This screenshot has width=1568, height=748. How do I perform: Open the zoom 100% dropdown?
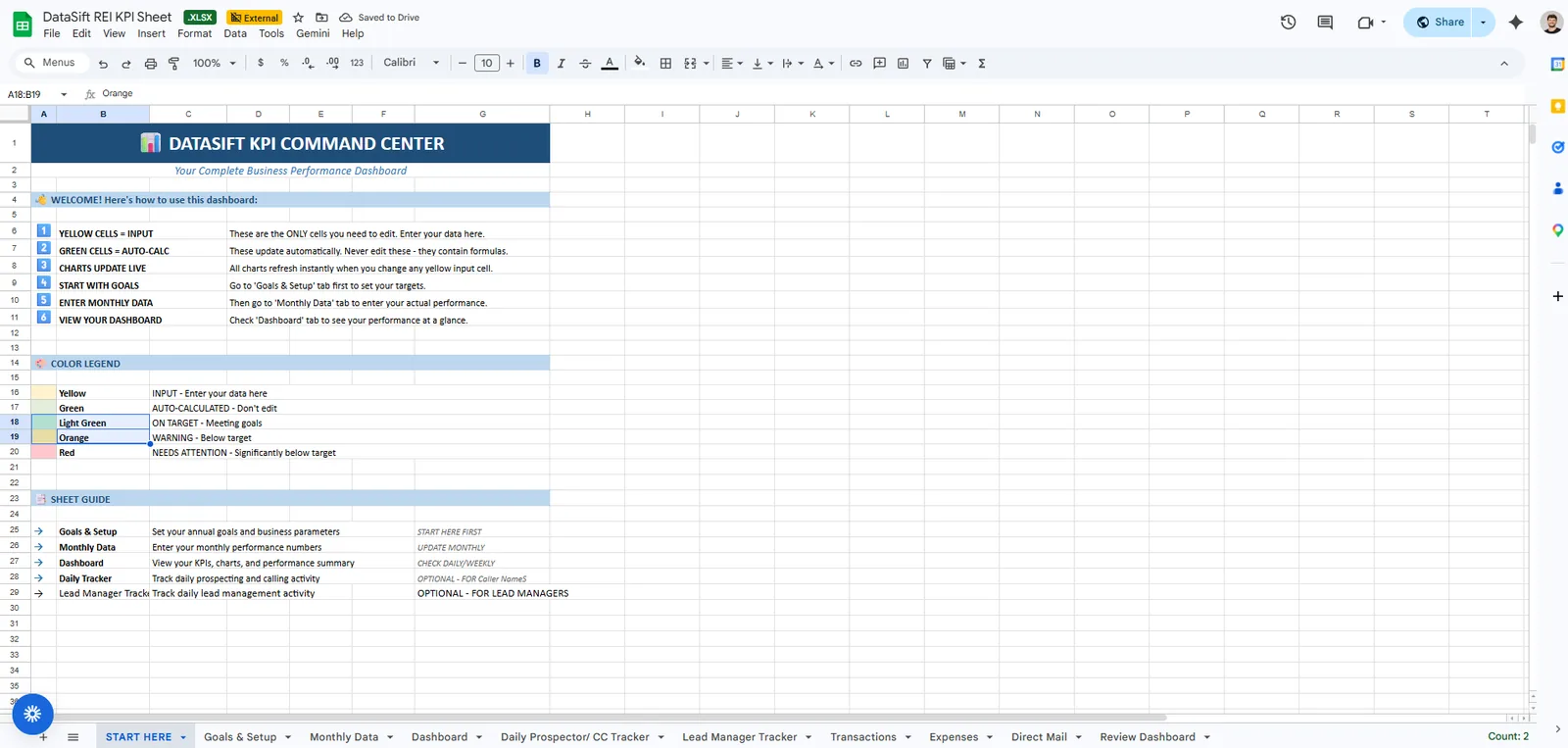point(215,63)
